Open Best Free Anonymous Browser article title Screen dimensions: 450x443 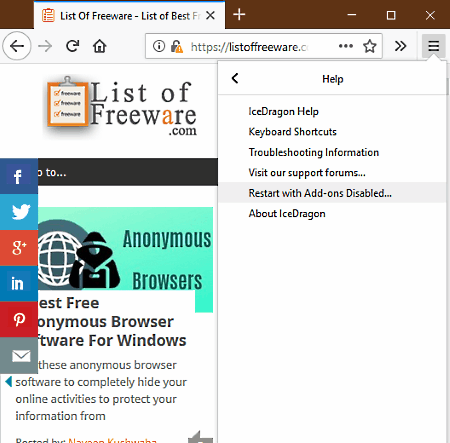(112, 322)
